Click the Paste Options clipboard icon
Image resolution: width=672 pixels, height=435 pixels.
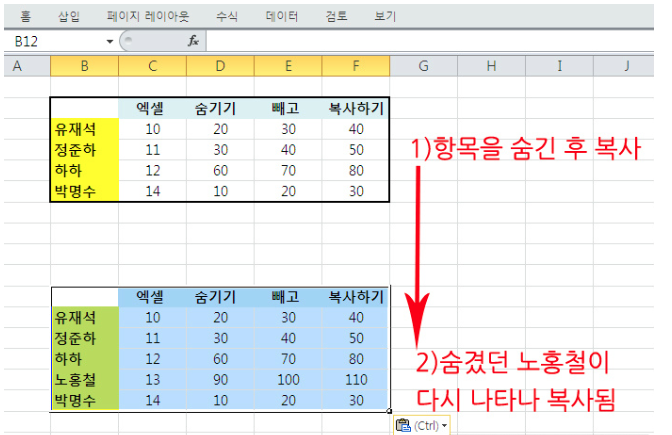tap(403, 426)
